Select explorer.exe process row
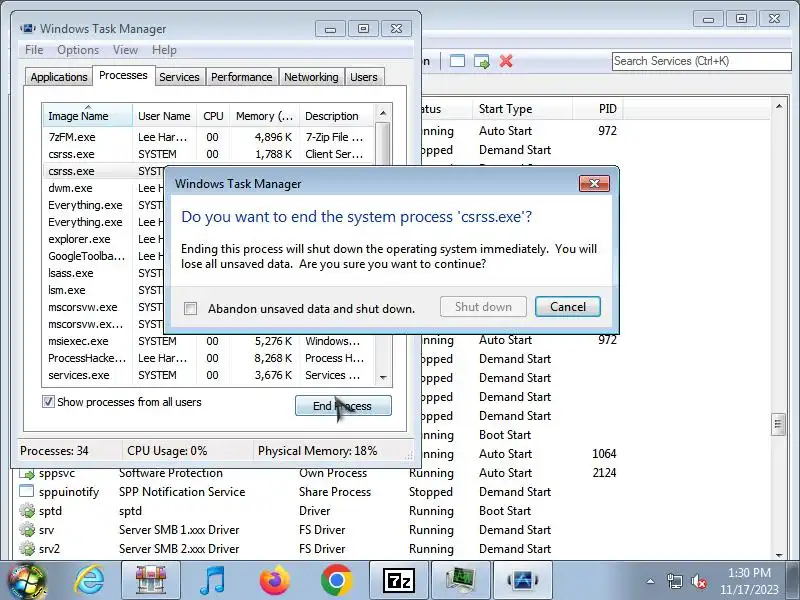 coord(104,239)
